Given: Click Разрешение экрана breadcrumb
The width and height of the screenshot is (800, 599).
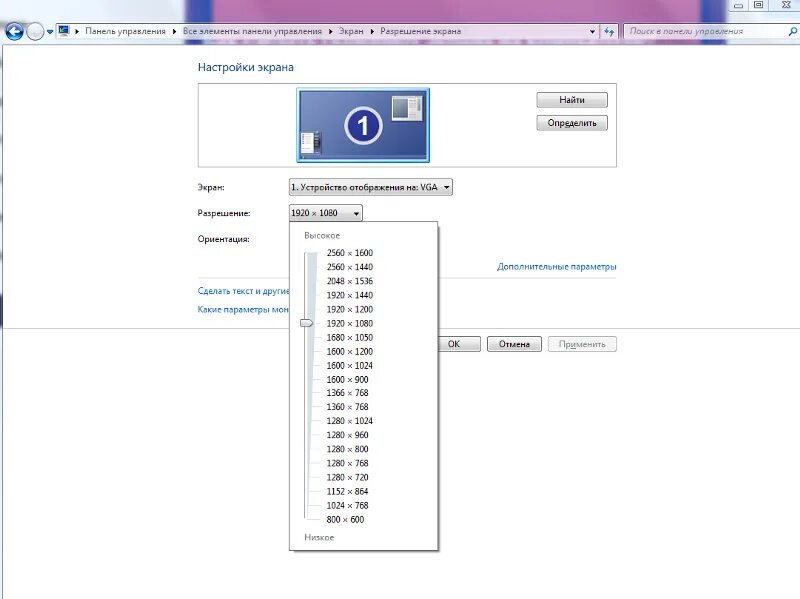Looking at the screenshot, I should [420, 31].
